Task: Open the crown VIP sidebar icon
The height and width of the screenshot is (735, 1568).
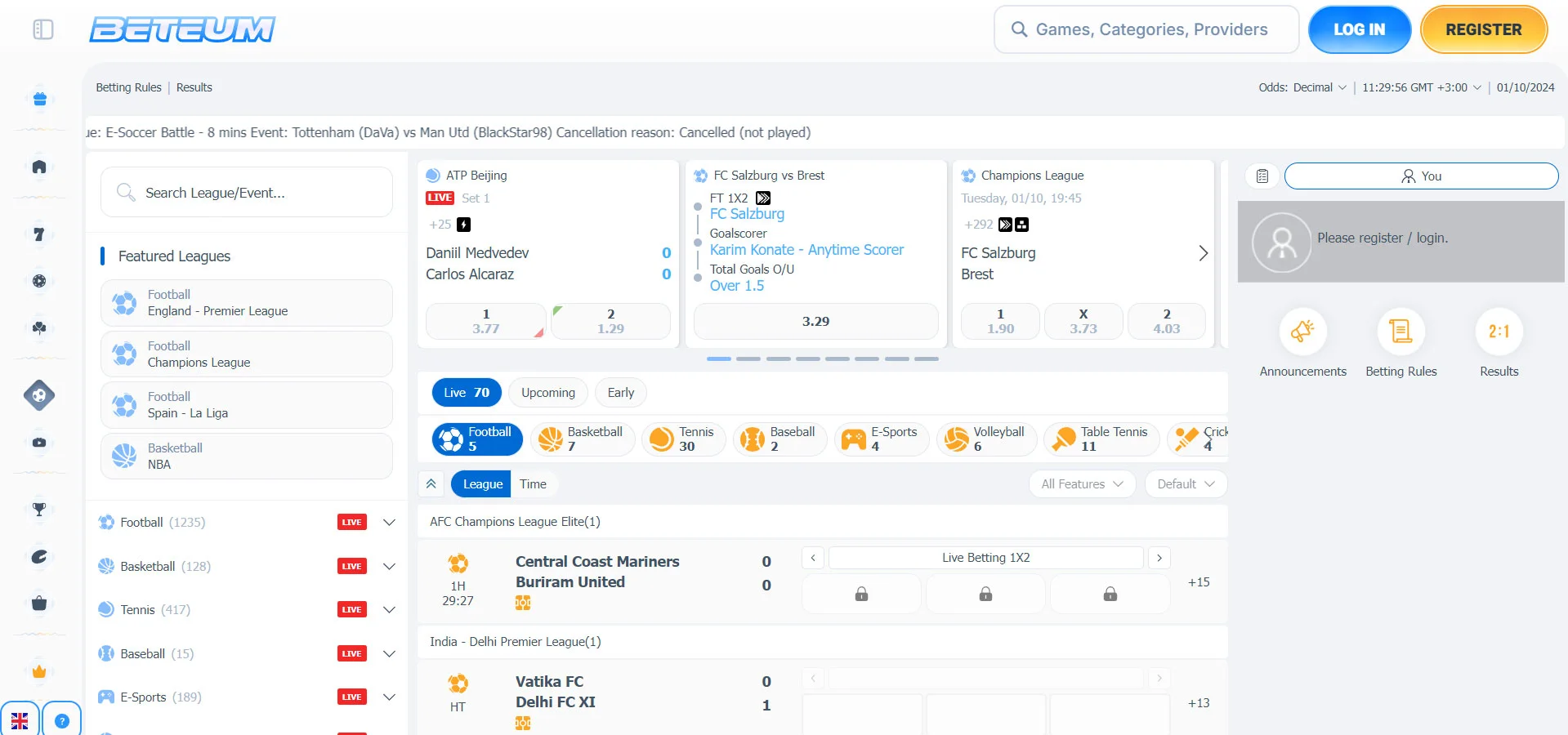Action: click(x=39, y=671)
